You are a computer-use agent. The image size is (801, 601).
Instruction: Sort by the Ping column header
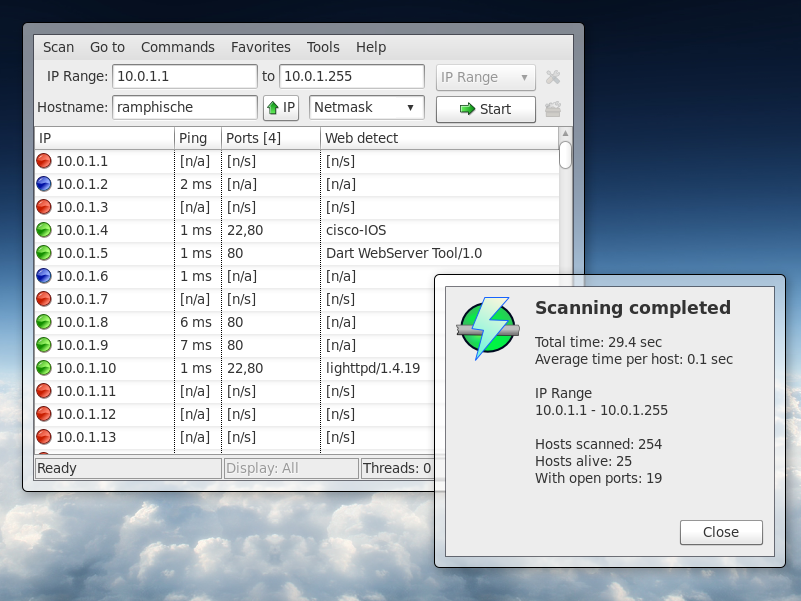pyautogui.click(x=198, y=138)
